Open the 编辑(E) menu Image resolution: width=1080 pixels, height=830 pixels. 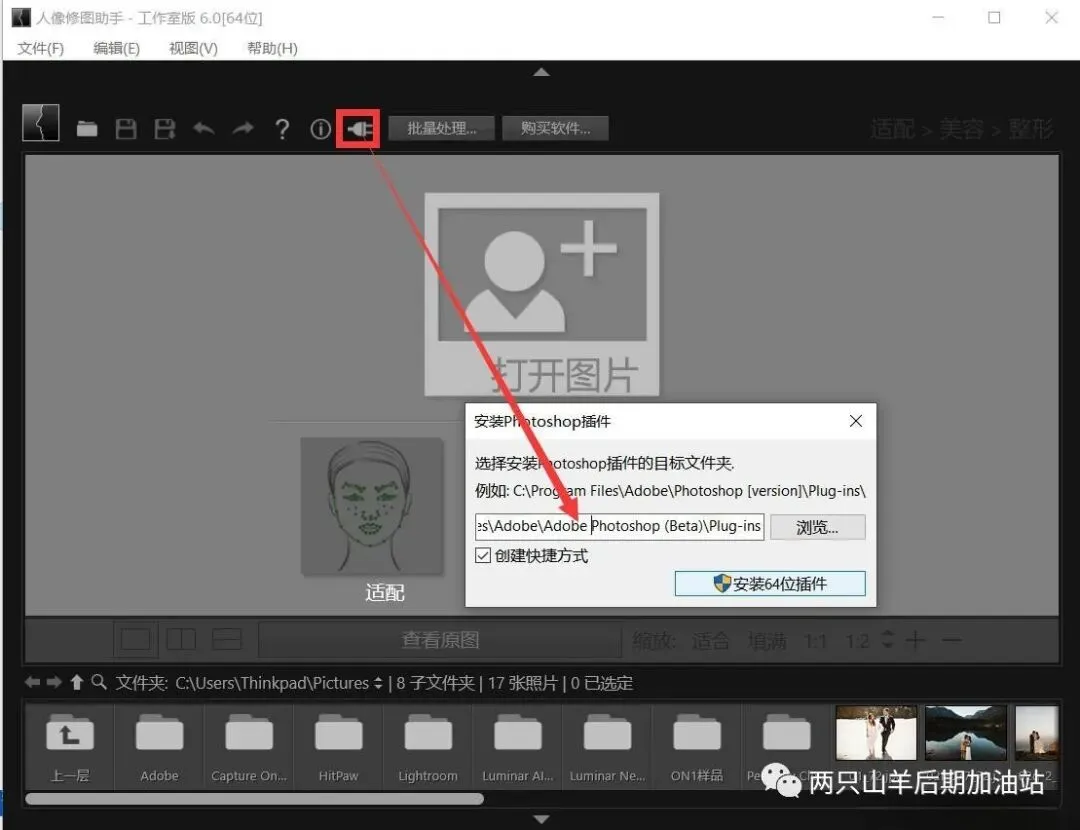(116, 48)
